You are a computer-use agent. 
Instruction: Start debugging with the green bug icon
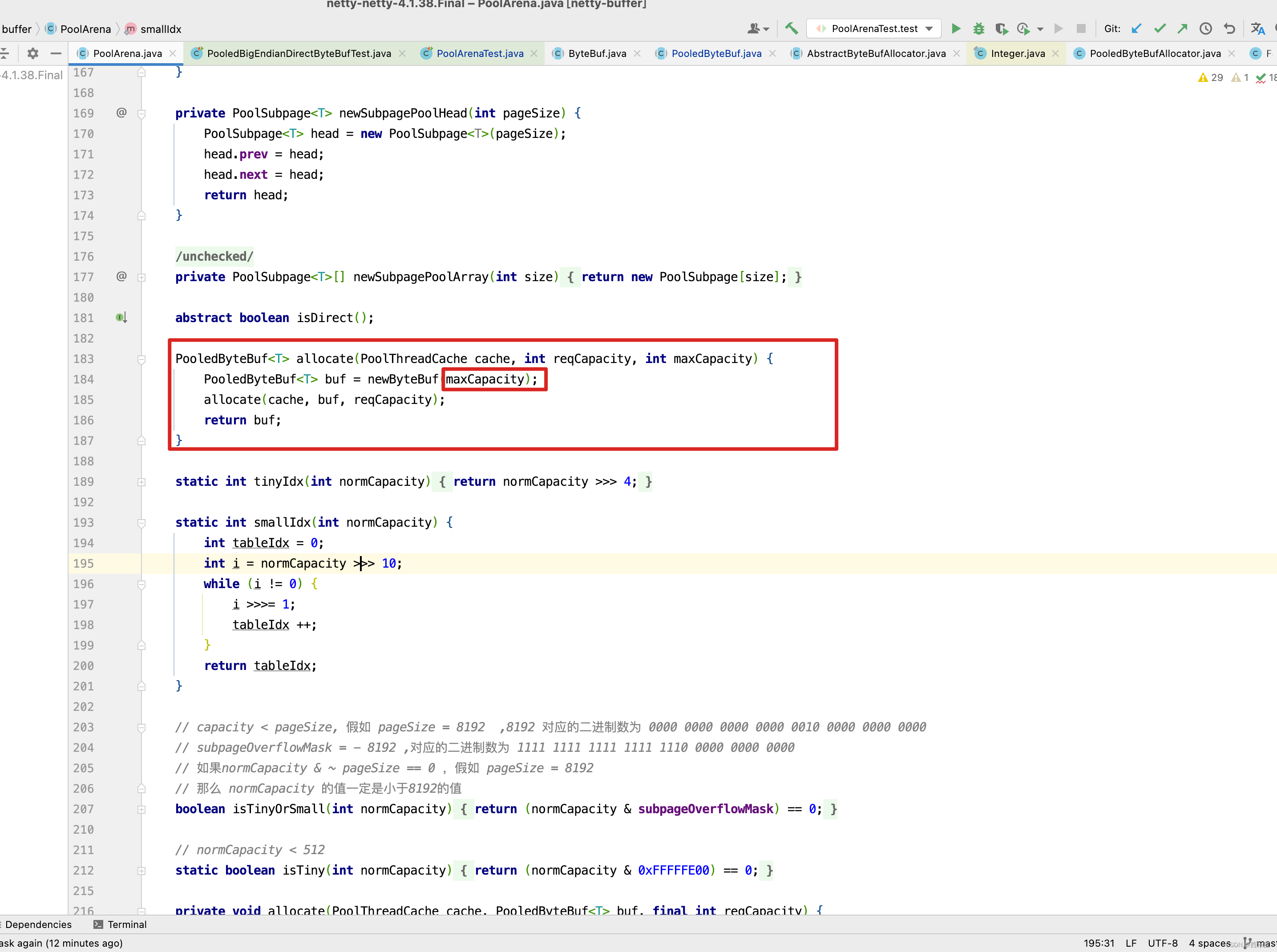978,28
